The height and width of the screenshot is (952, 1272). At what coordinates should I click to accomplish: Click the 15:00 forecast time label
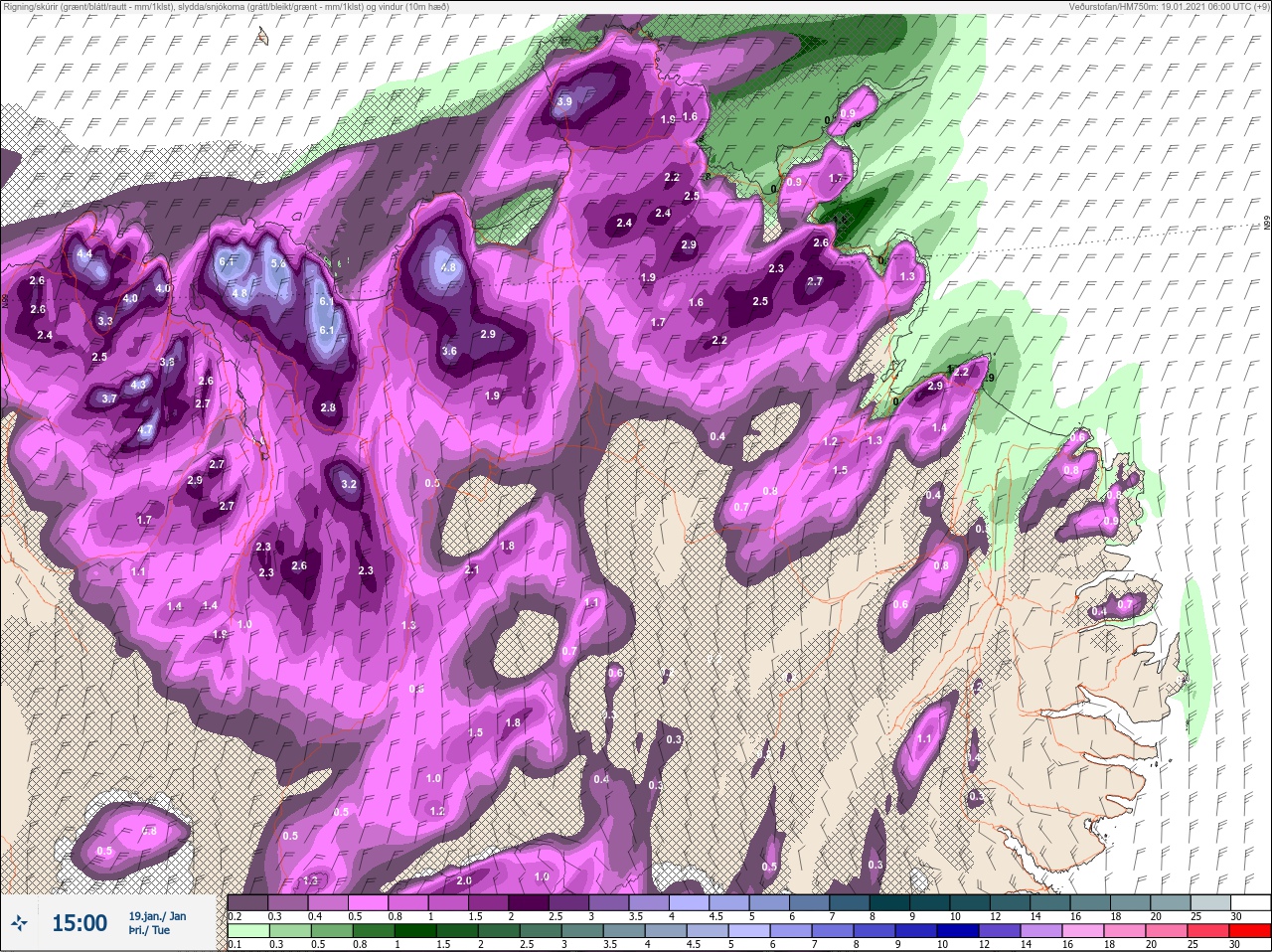coord(79,923)
